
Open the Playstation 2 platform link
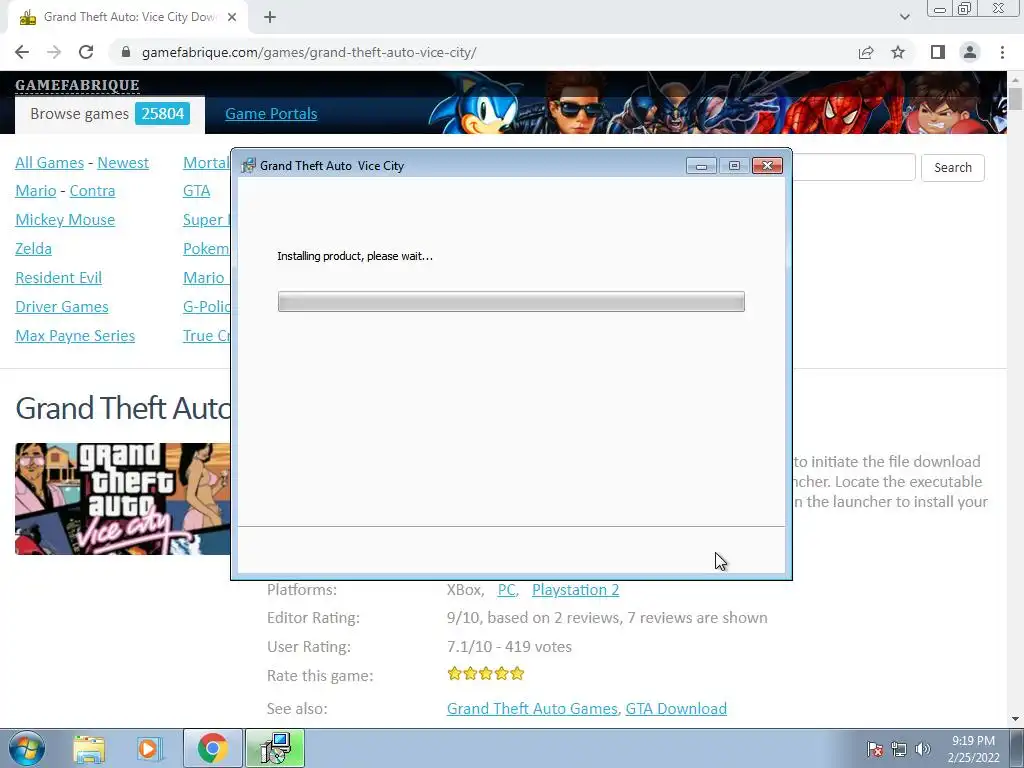pos(575,590)
